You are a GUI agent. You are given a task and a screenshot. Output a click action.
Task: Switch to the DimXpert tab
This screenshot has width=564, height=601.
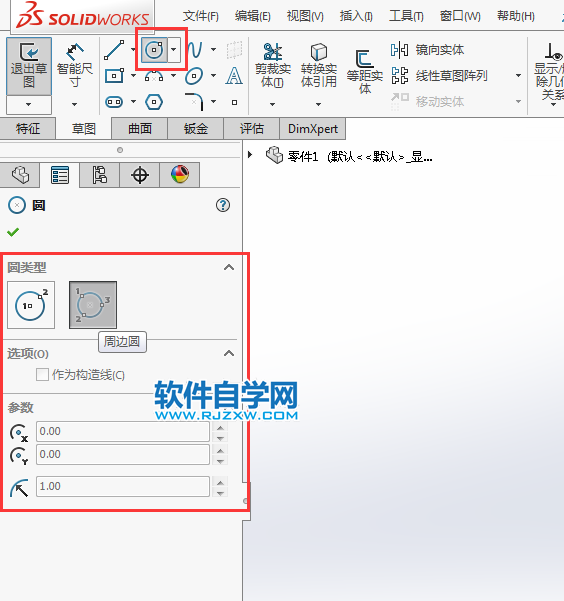(x=313, y=128)
